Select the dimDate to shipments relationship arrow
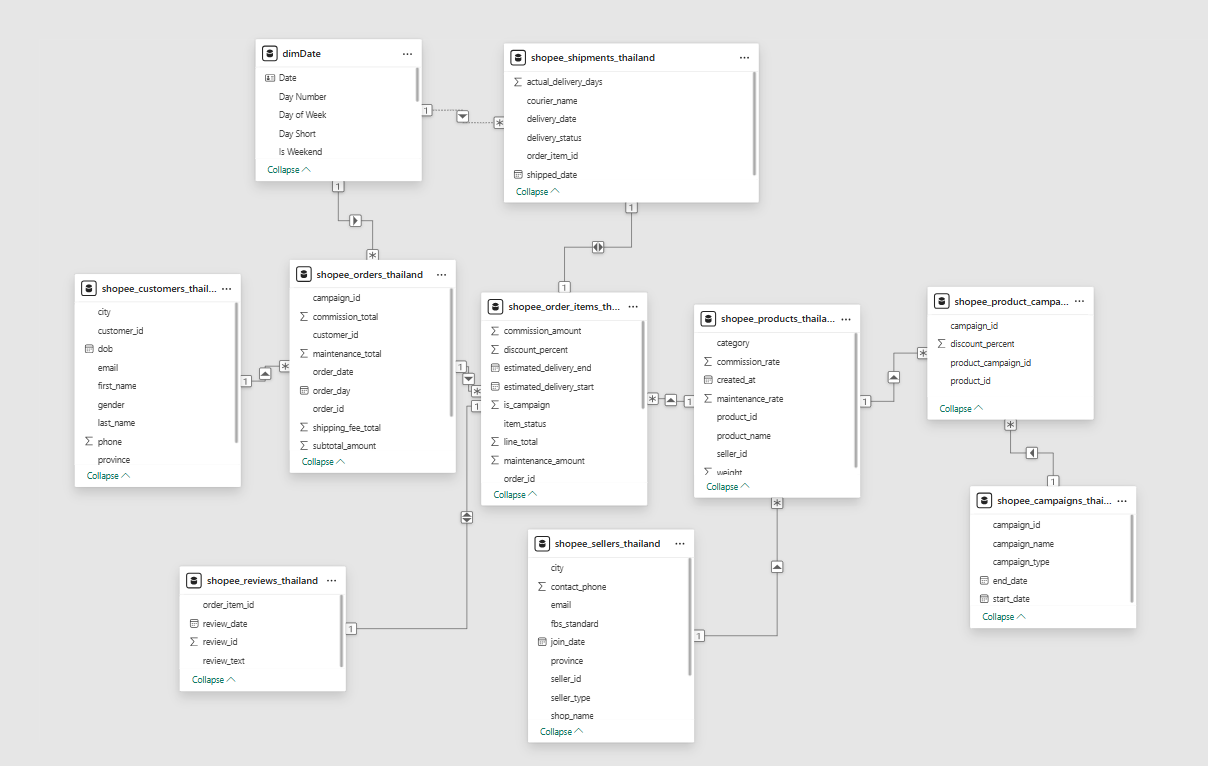 (x=462, y=117)
